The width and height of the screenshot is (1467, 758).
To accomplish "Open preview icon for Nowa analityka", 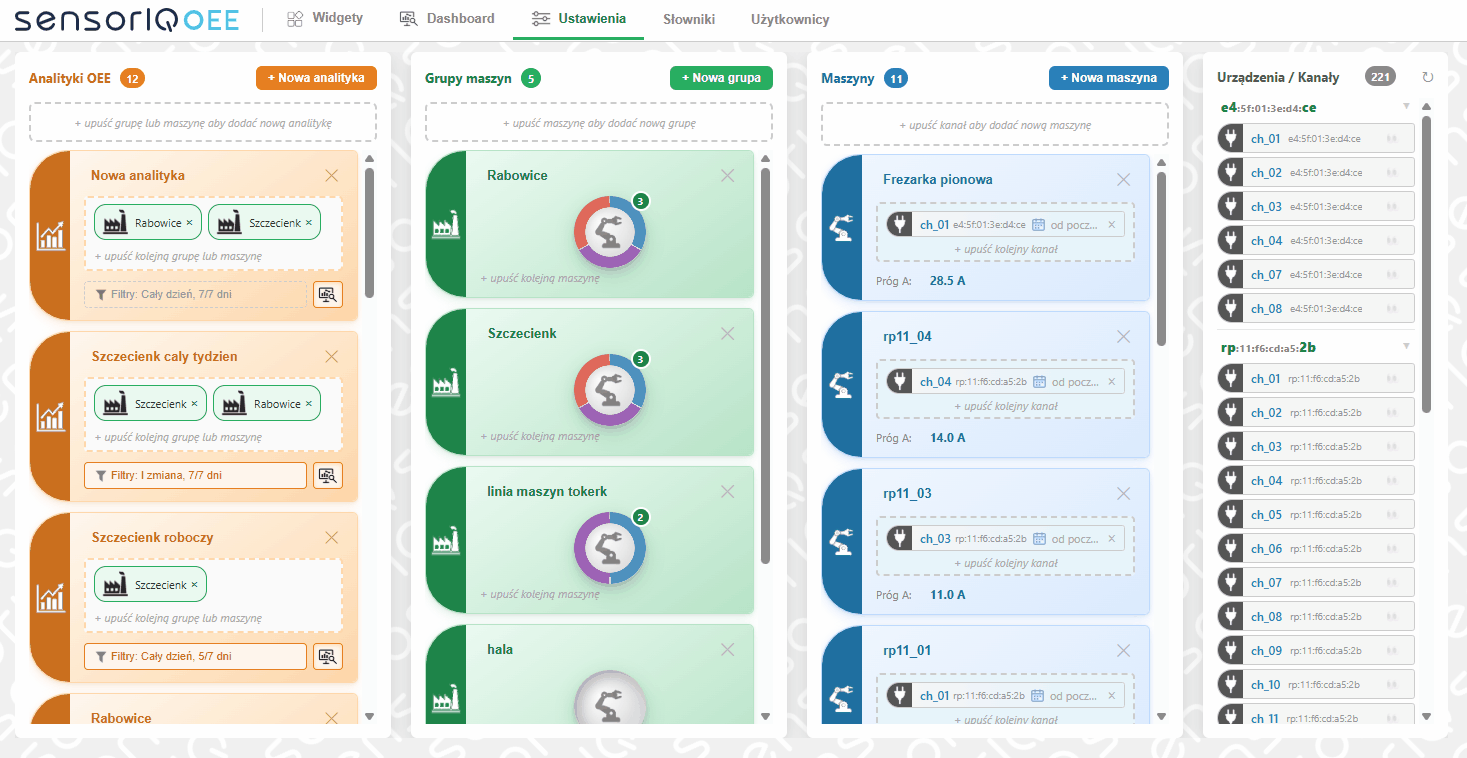I will tap(328, 294).
